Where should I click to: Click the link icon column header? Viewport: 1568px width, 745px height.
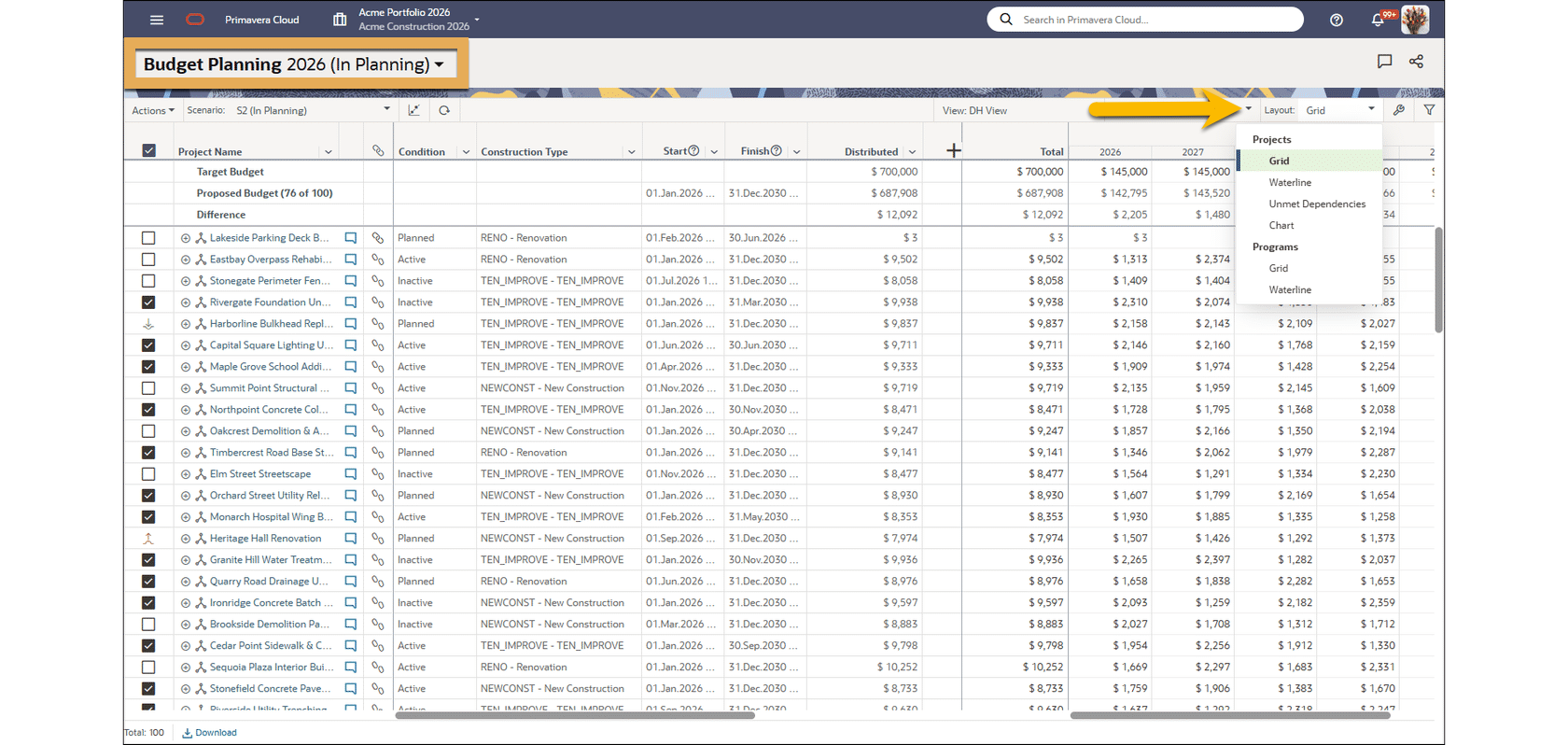click(378, 150)
